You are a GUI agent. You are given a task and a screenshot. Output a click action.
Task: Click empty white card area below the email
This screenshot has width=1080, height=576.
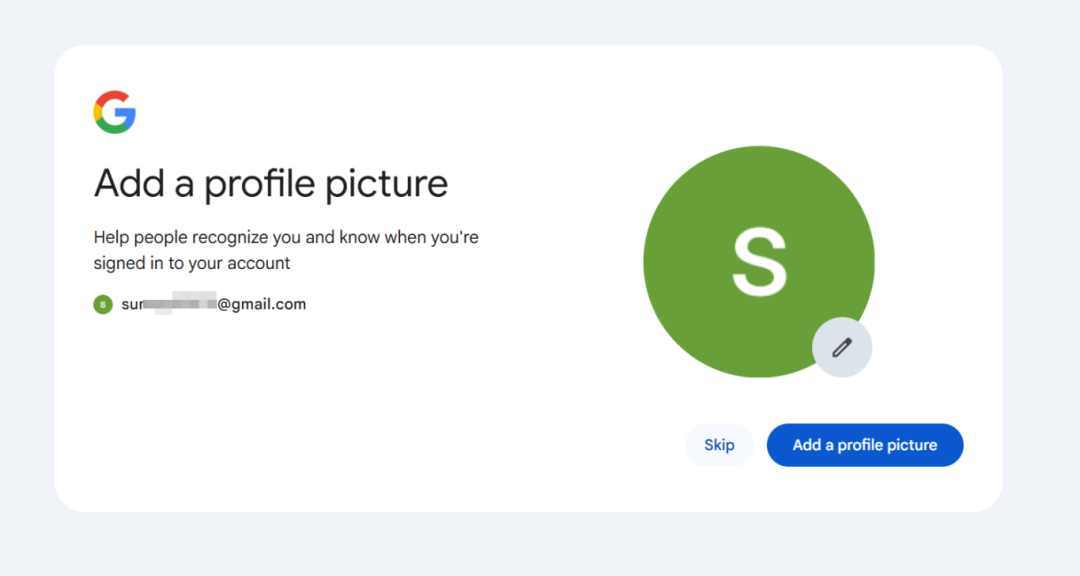pos(300,420)
